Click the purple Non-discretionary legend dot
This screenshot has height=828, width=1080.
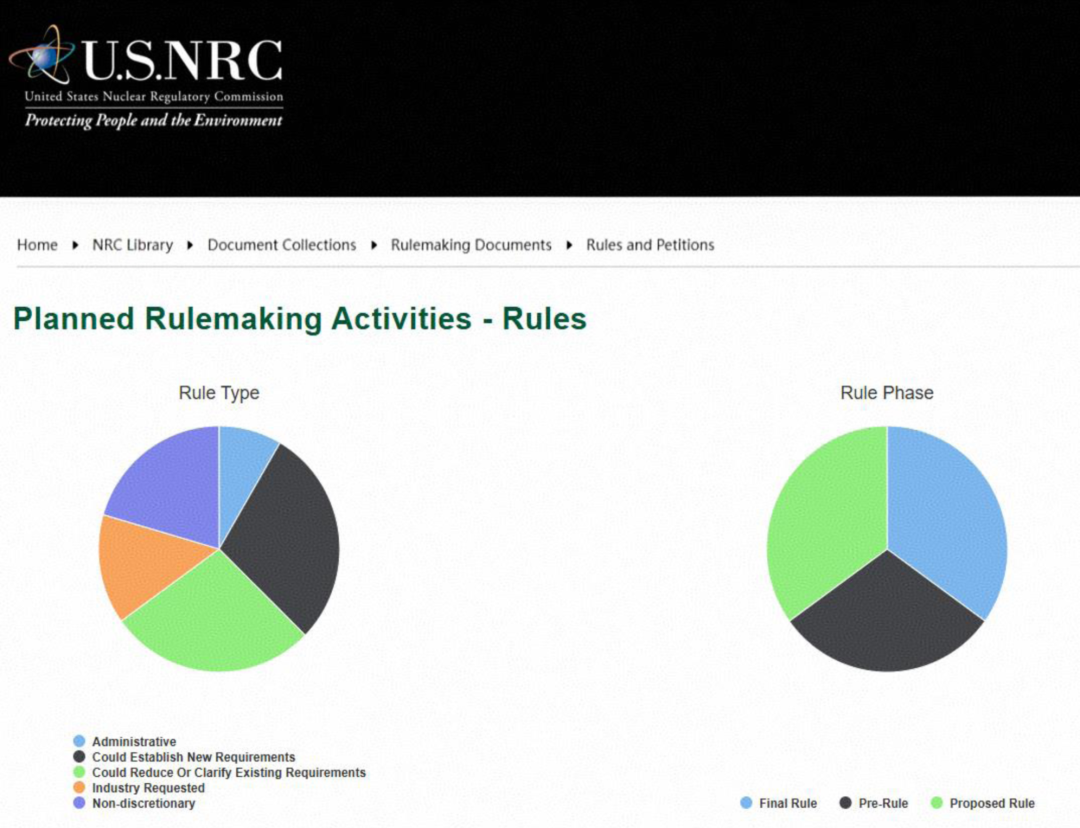pyautogui.click(x=79, y=803)
